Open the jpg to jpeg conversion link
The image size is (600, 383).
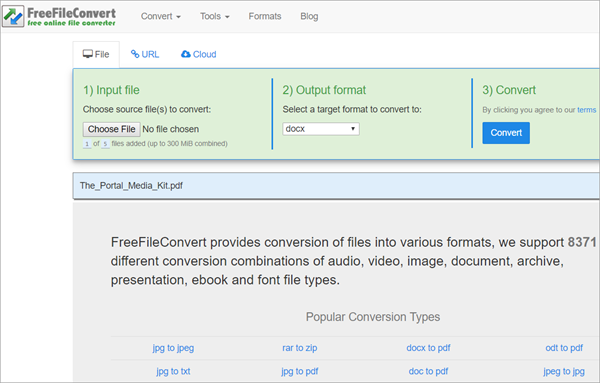[173, 348]
